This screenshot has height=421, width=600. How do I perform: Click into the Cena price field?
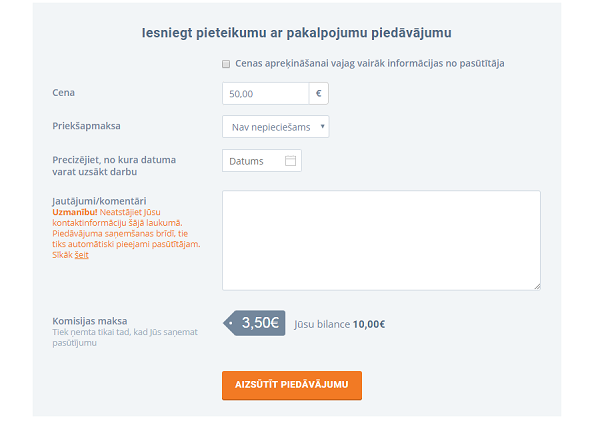(265, 94)
